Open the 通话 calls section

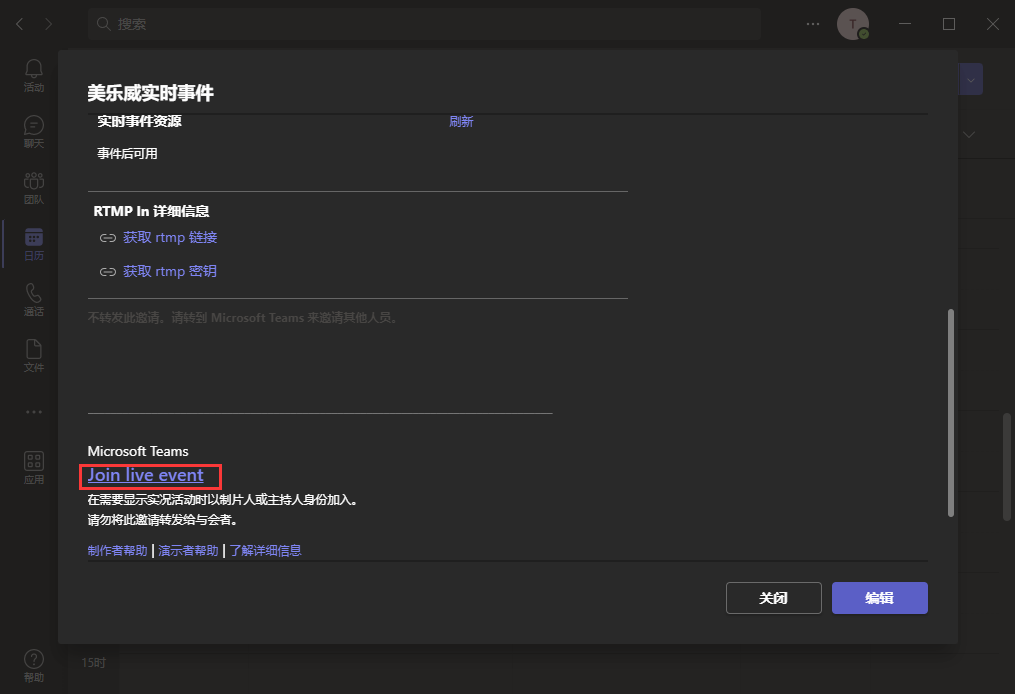click(34, 300)
